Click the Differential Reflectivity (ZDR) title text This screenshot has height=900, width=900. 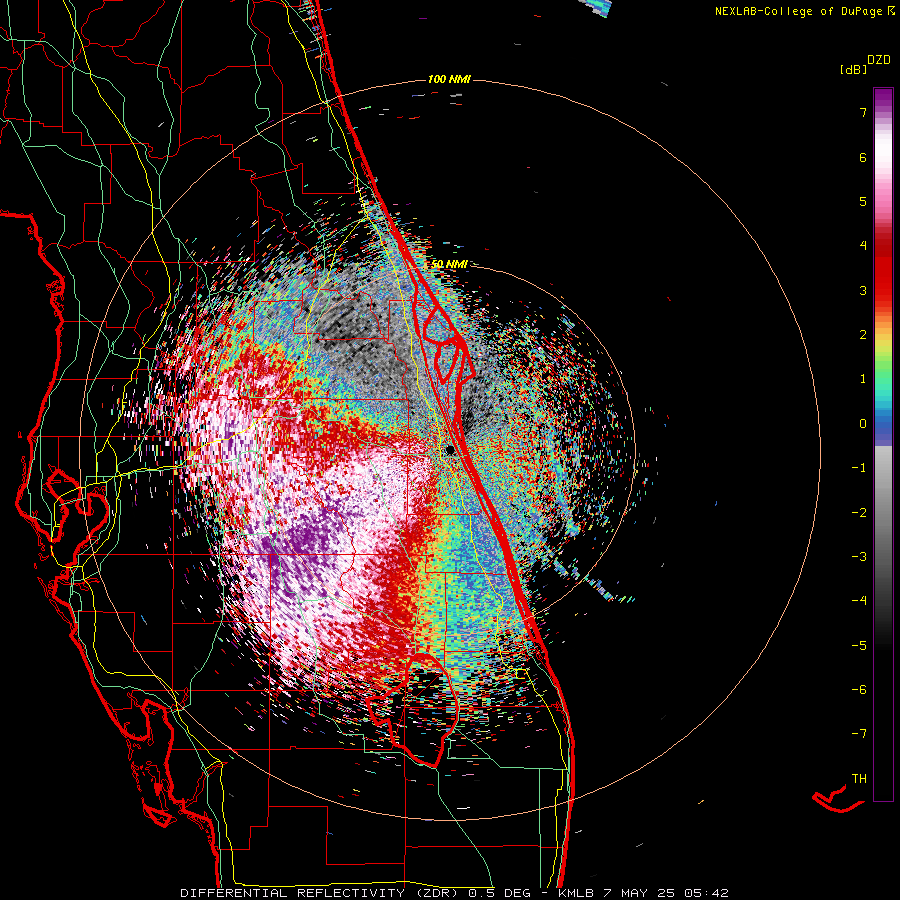tap(321, 893)
